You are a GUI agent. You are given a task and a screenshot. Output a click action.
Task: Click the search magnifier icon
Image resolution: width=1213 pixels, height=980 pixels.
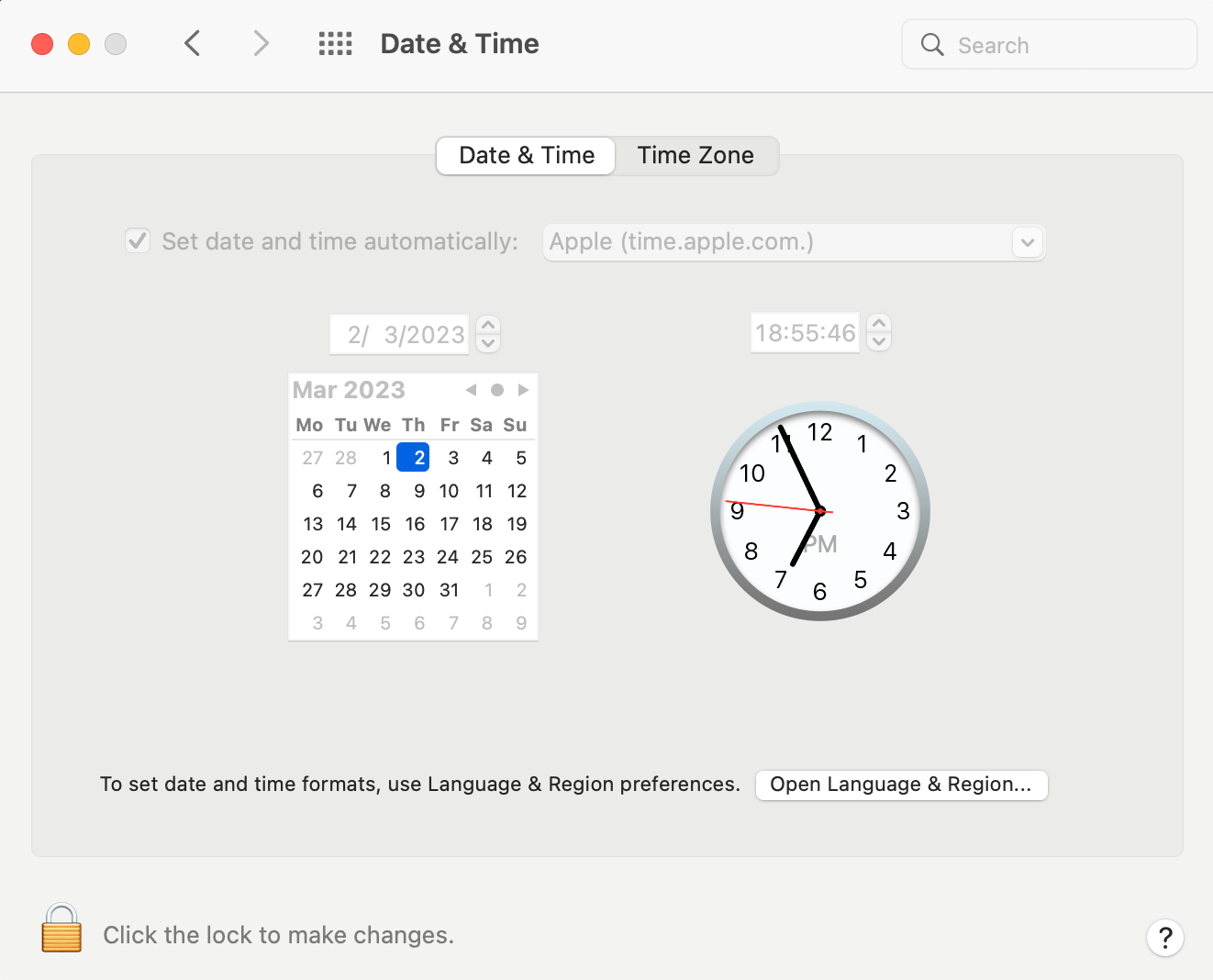pyautogui.click(x=931, y=44)
